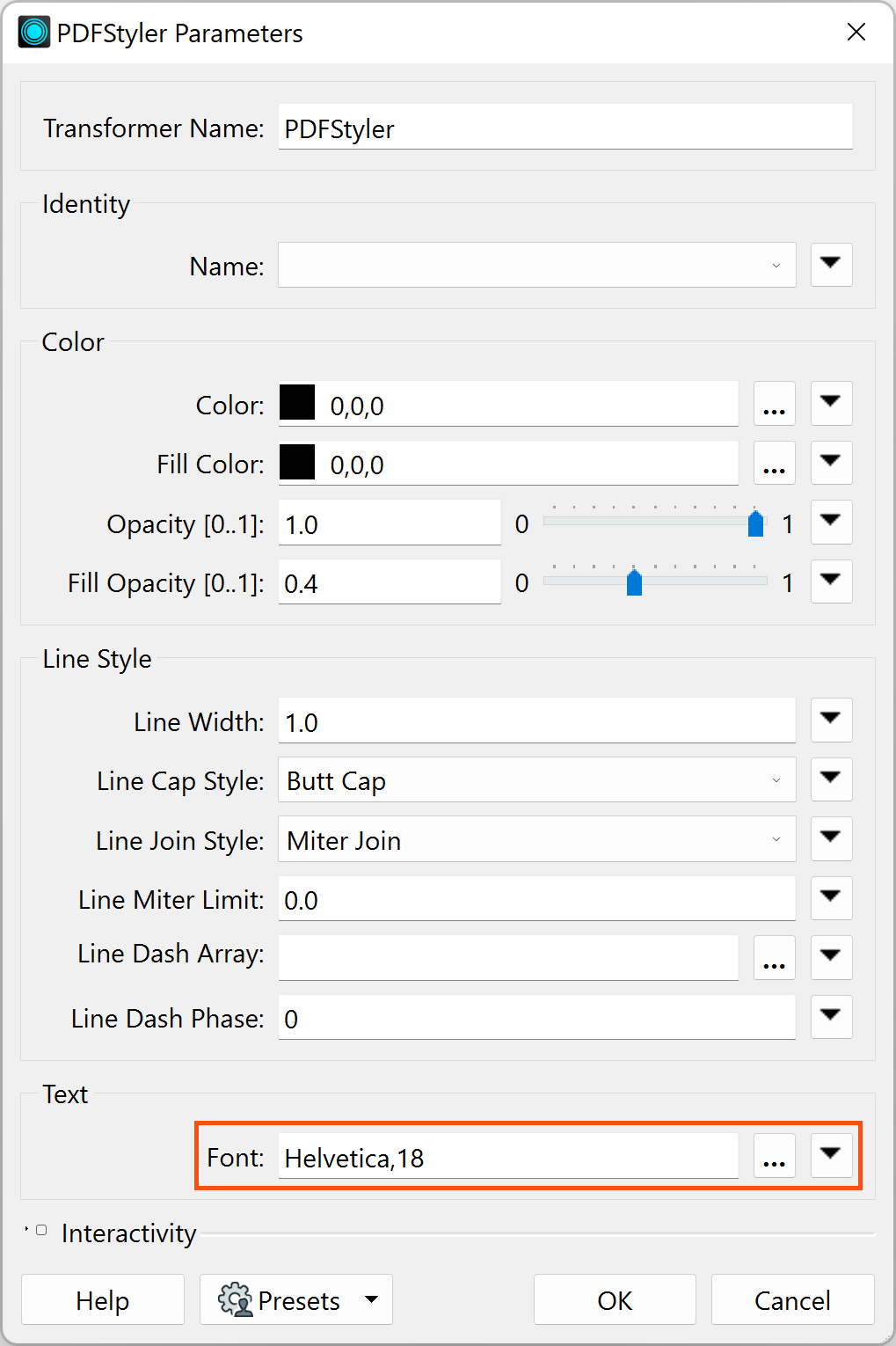Open the Font chooser ellipsis button
Screen dimensions: 896x1346
click(774, 1155)
